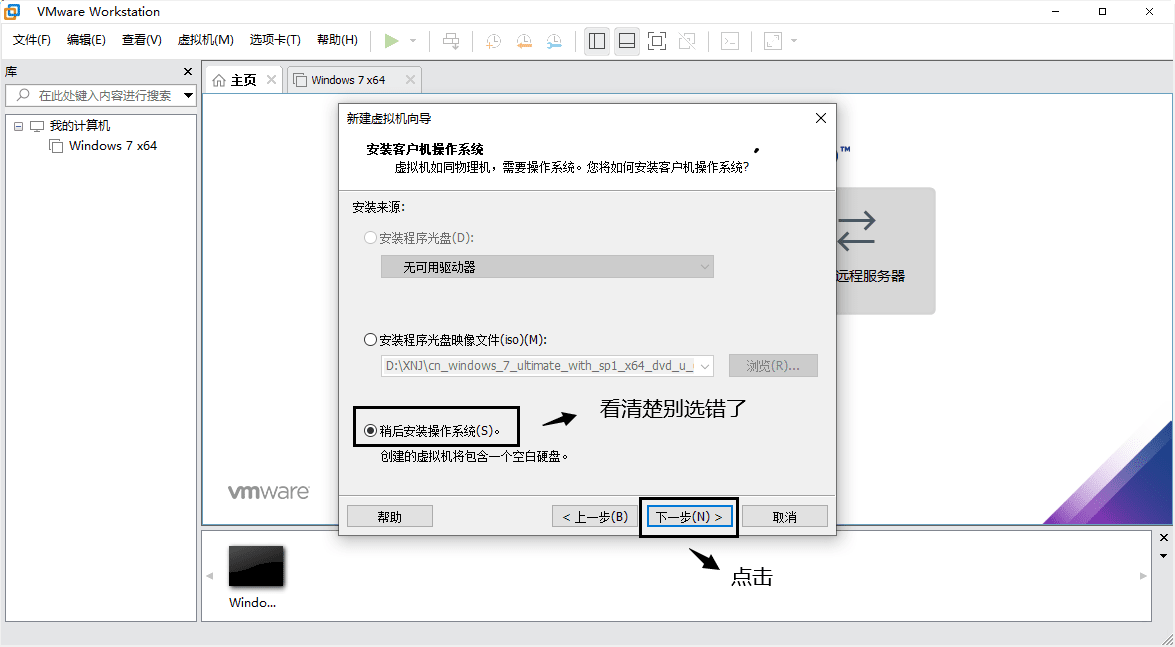
Task: Open the 虚拟机(M) menu
Action: click(x=205, y=40)
